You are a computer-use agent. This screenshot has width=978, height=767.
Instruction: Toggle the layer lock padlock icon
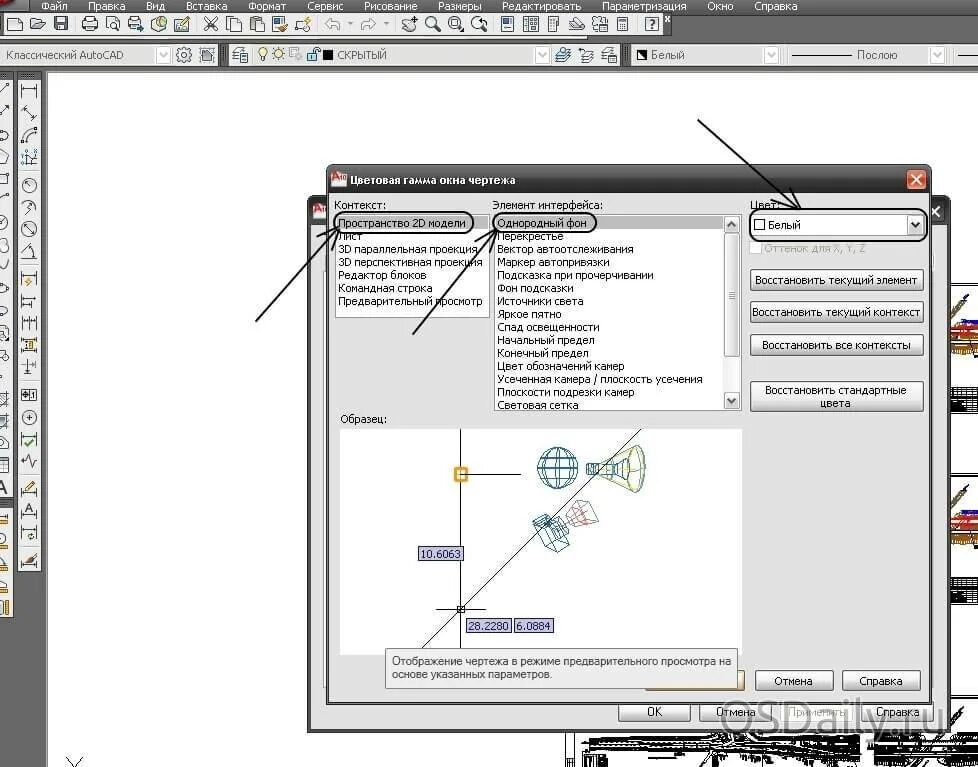[312, 55]
